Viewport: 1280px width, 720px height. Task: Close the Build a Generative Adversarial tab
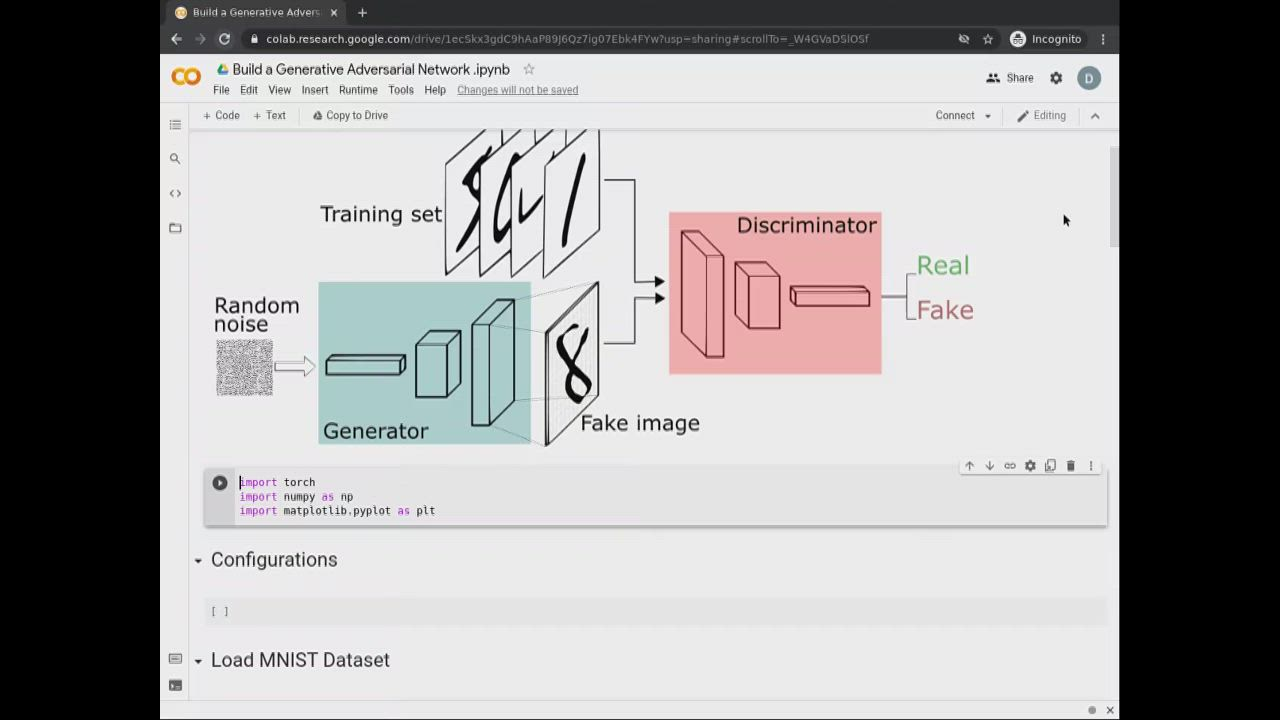click(334, 12)
